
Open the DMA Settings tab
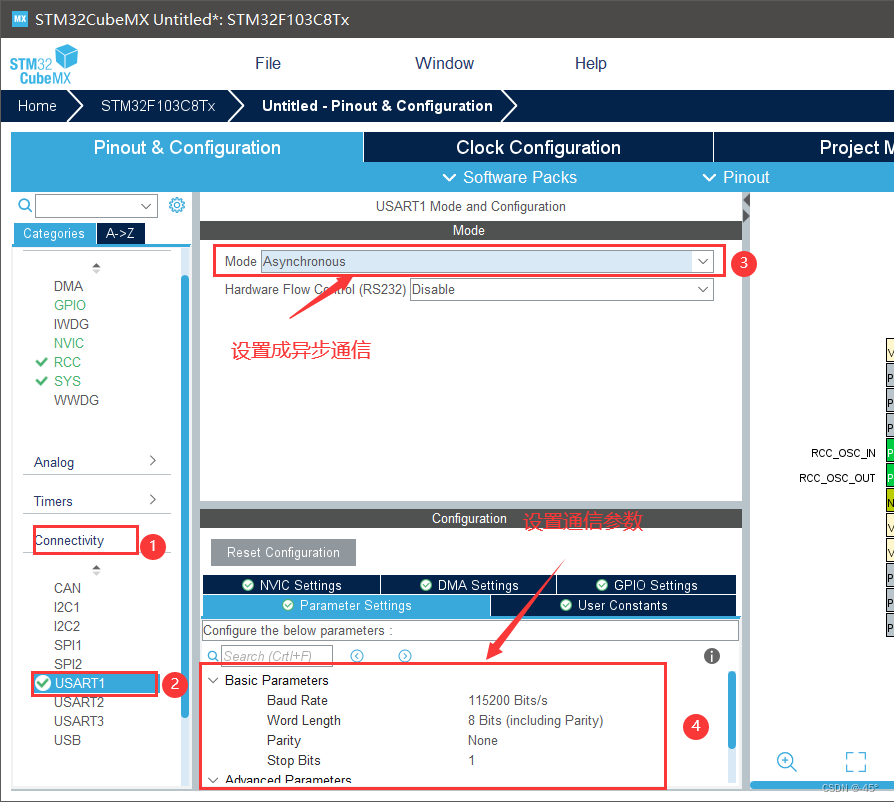click(469, 585)
